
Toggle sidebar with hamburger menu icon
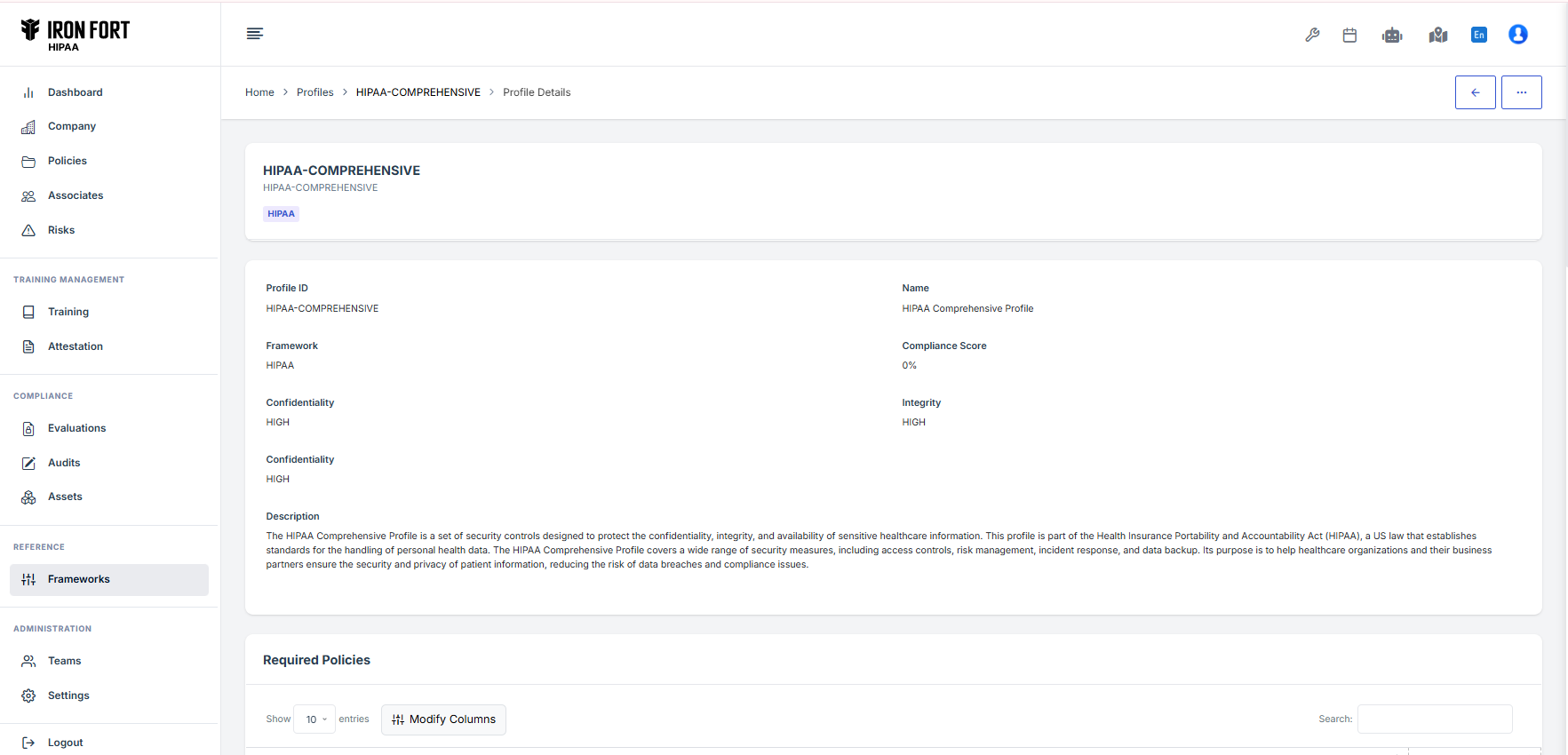[x=255, y=34]
